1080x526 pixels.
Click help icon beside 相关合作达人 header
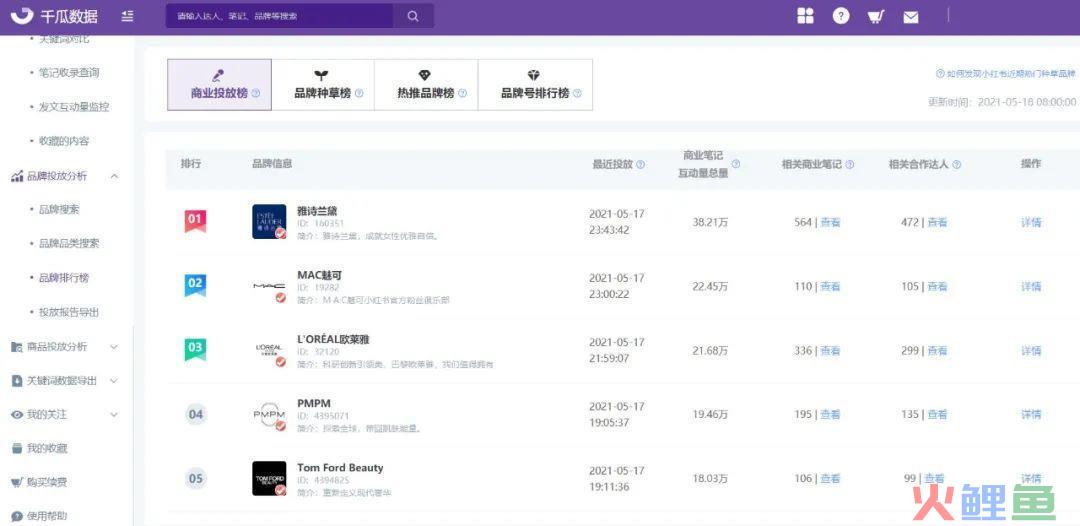[x=956, y=165]
